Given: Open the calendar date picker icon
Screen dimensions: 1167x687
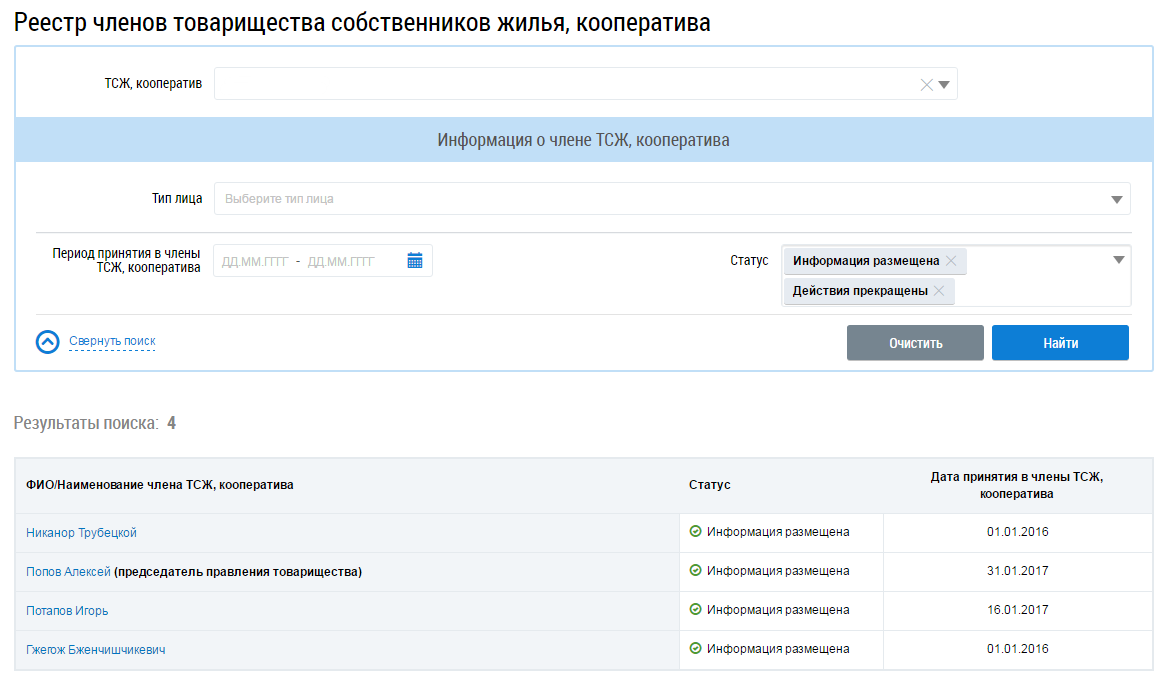Looking at the screenshot, I should pyautogui.click(x=415, y=261).
